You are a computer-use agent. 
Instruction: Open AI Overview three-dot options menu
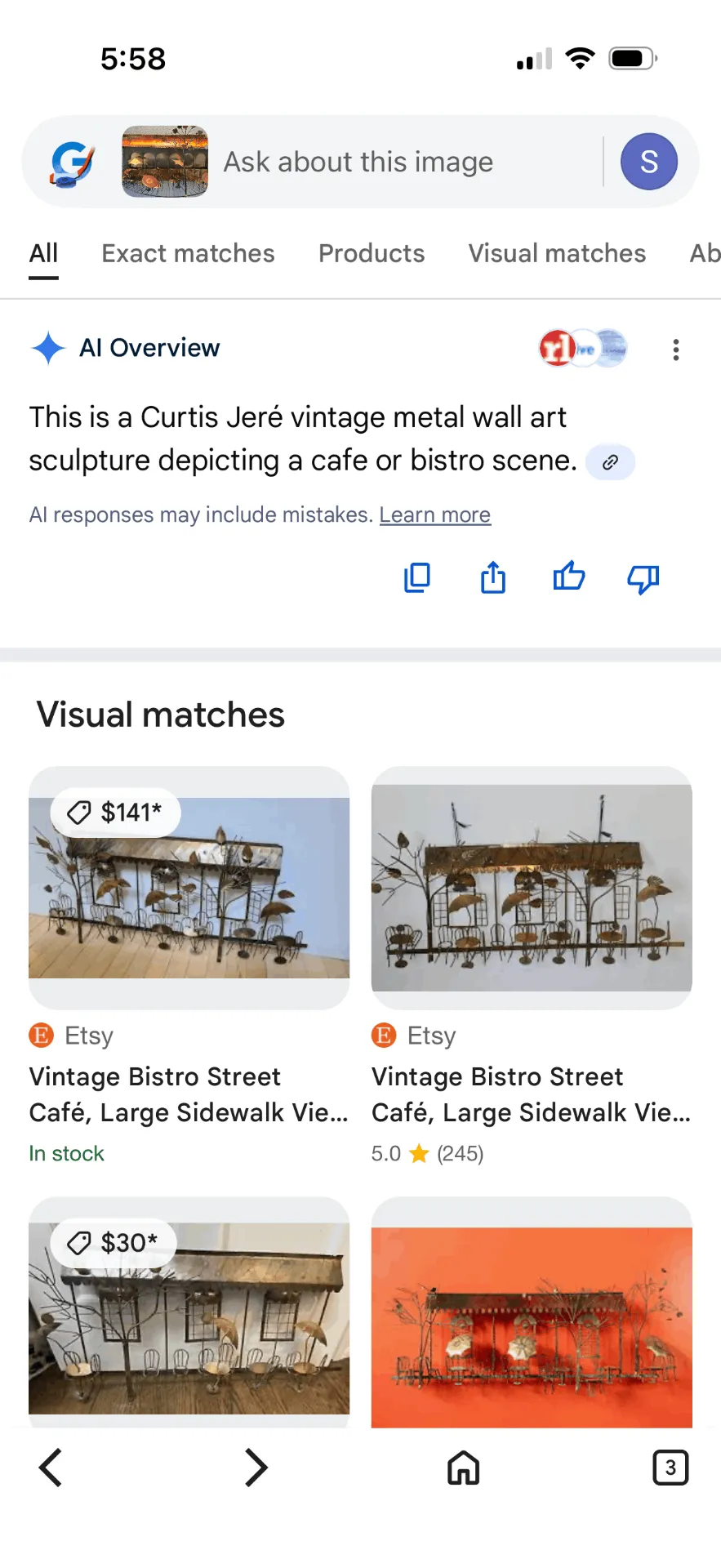tap(676, 350)
